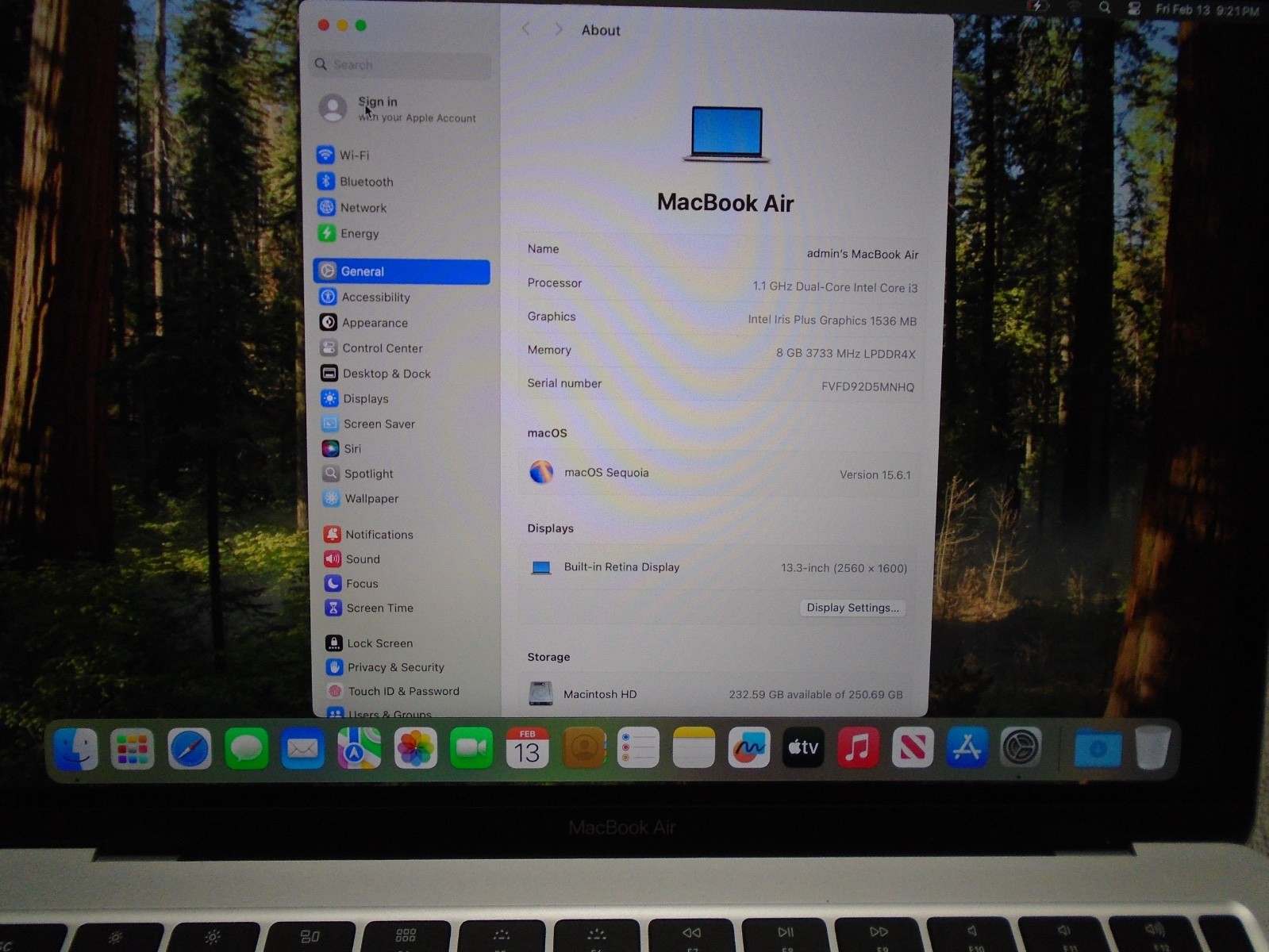Open Spotlight search in the menu bar

(x=1104, y=8)
